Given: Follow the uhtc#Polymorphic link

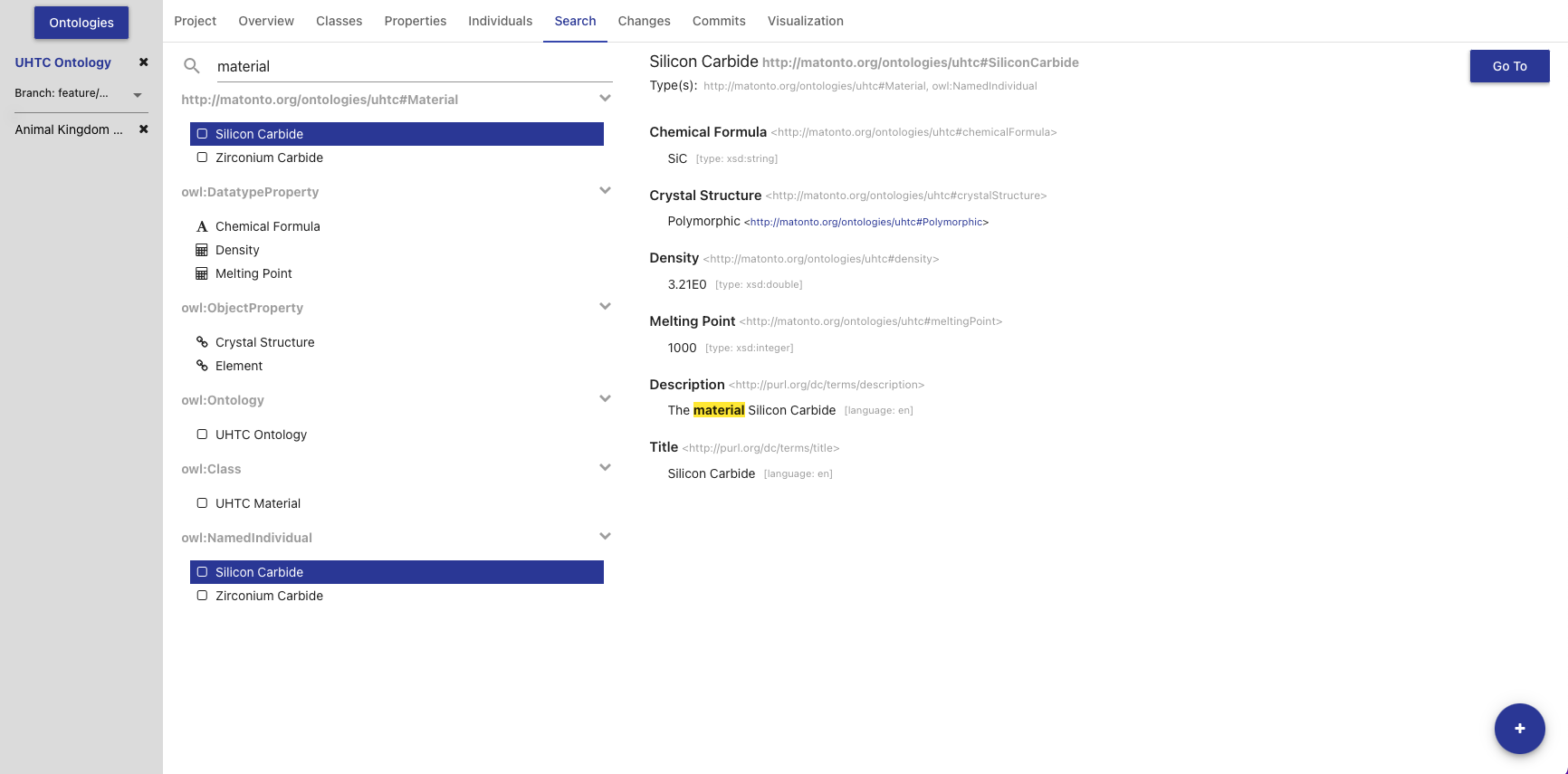Looking at the screenshot, I should [x=866, y=222].
